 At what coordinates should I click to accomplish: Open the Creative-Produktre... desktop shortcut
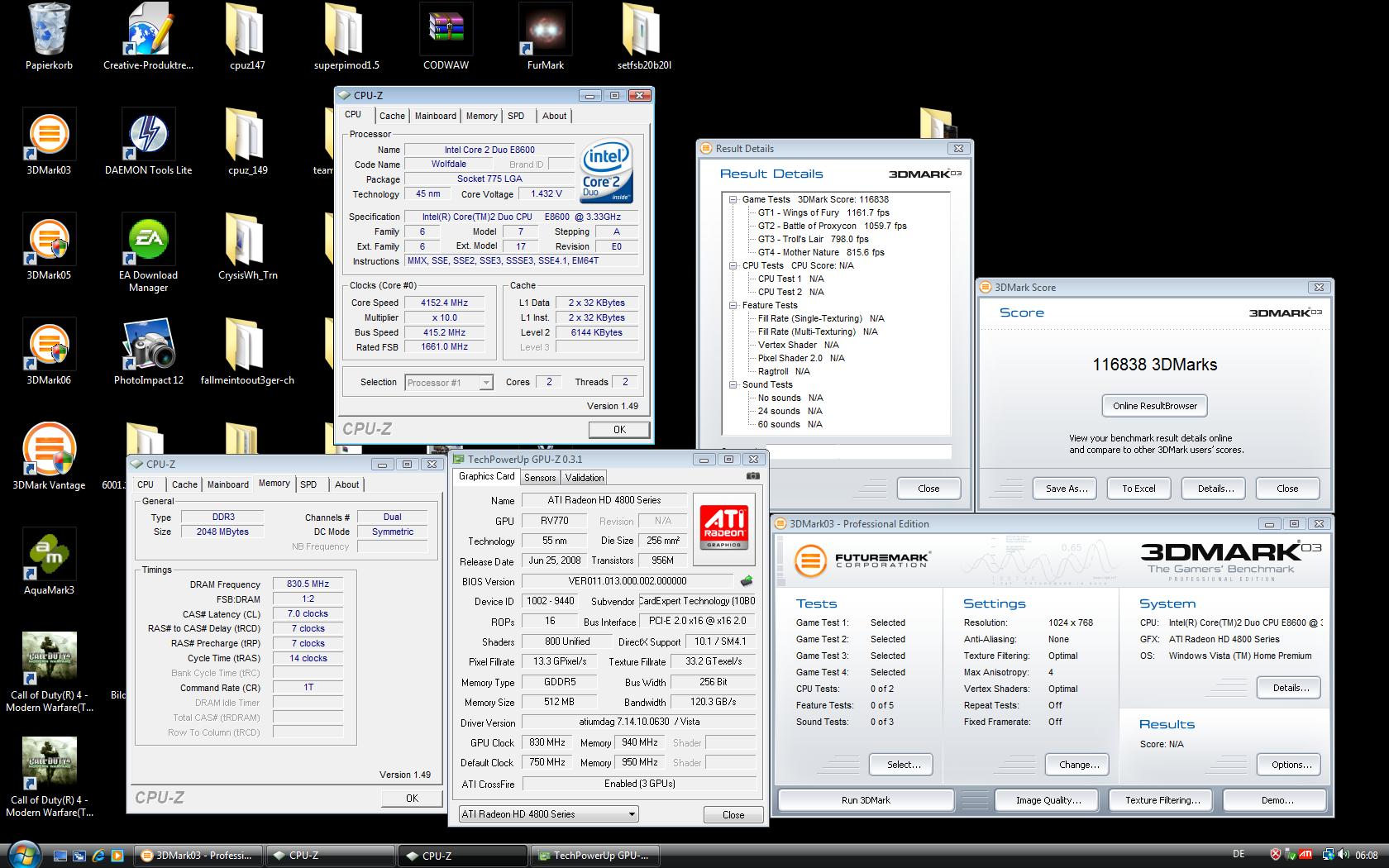coord(148,37)
